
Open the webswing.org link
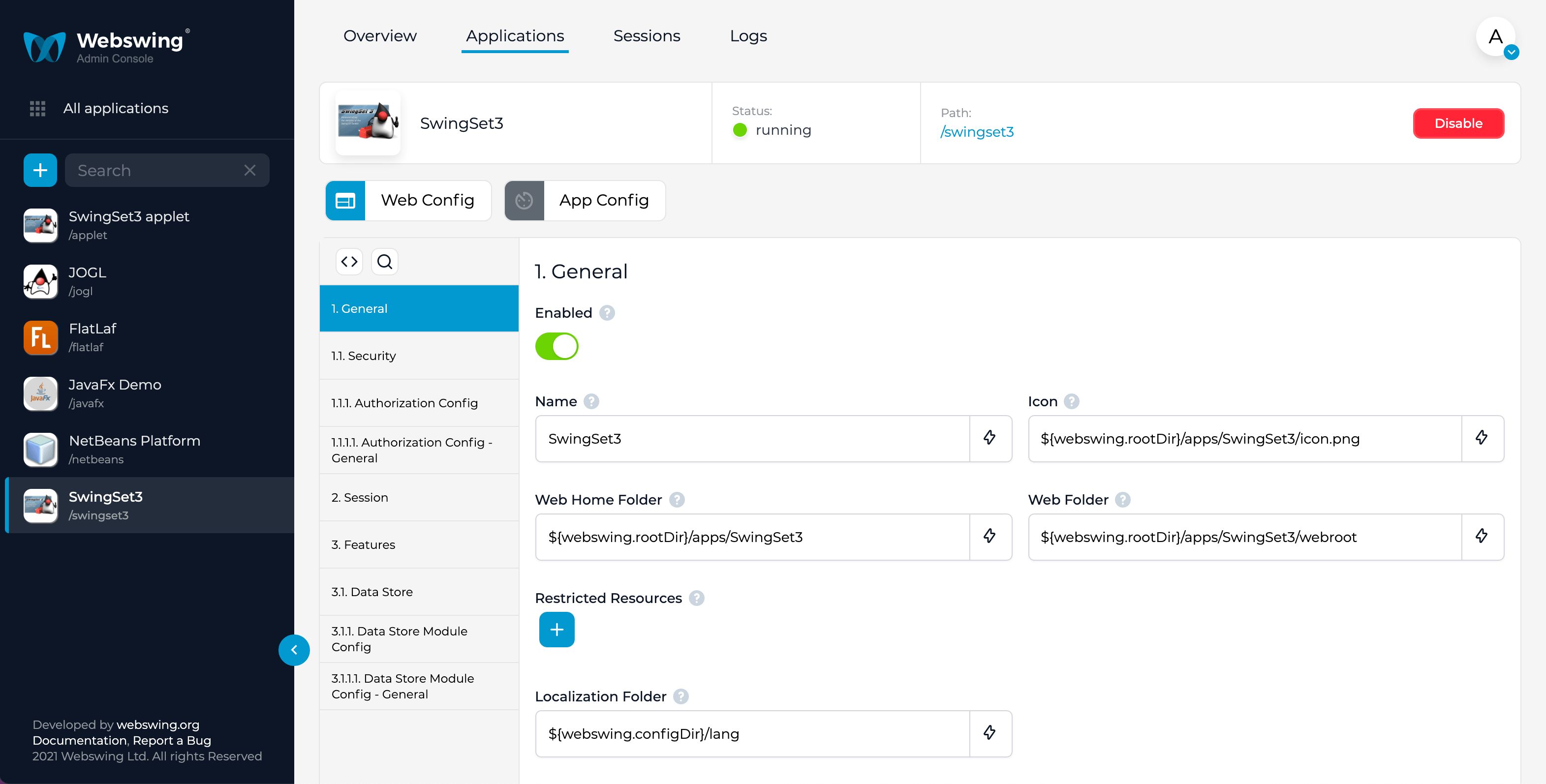(x=158, y=724)
